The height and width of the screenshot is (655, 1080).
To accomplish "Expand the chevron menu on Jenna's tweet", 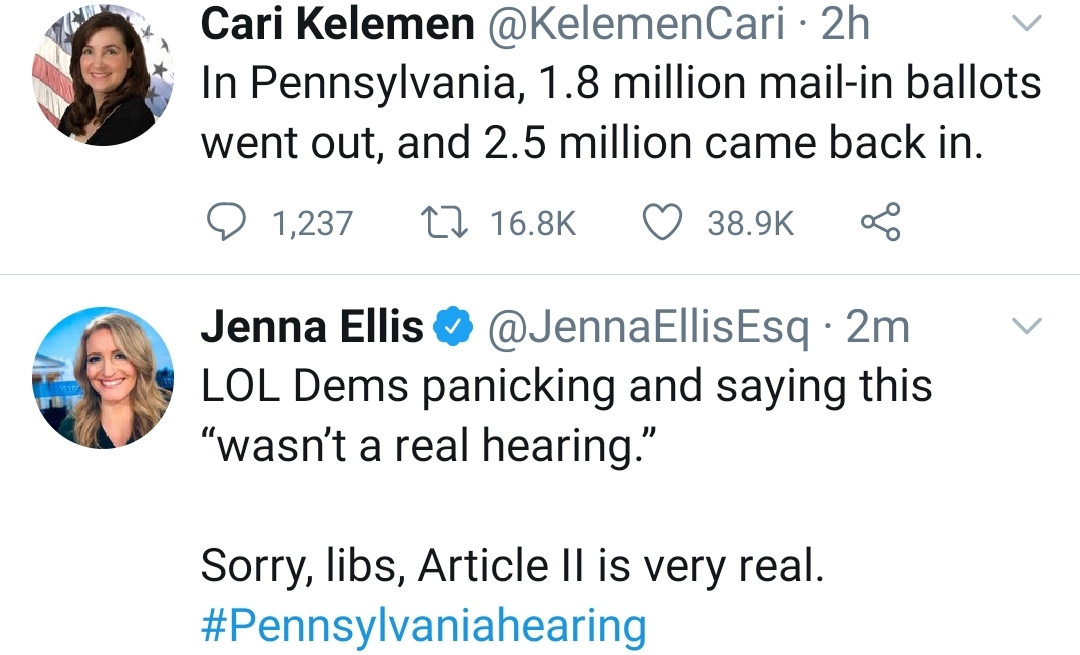I will pos(1027,326).
